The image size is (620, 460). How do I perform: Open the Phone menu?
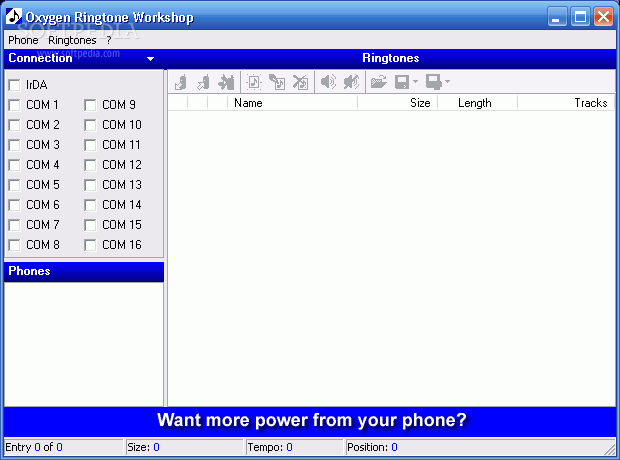point(23,40)
